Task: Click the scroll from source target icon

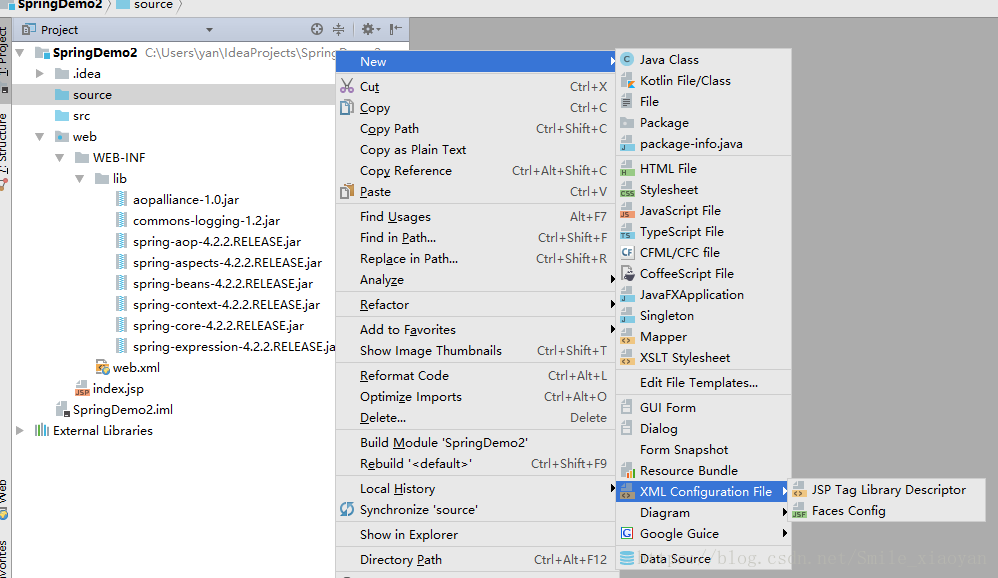Action: pos(317,29)
